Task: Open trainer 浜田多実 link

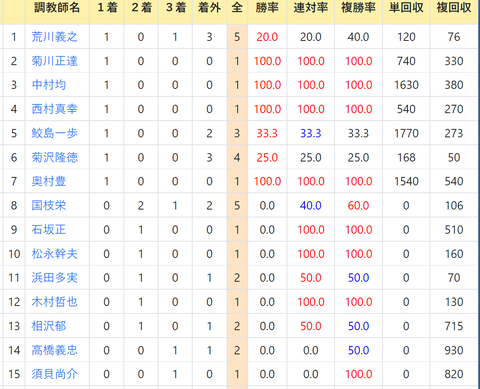Action: pos(54,278)
